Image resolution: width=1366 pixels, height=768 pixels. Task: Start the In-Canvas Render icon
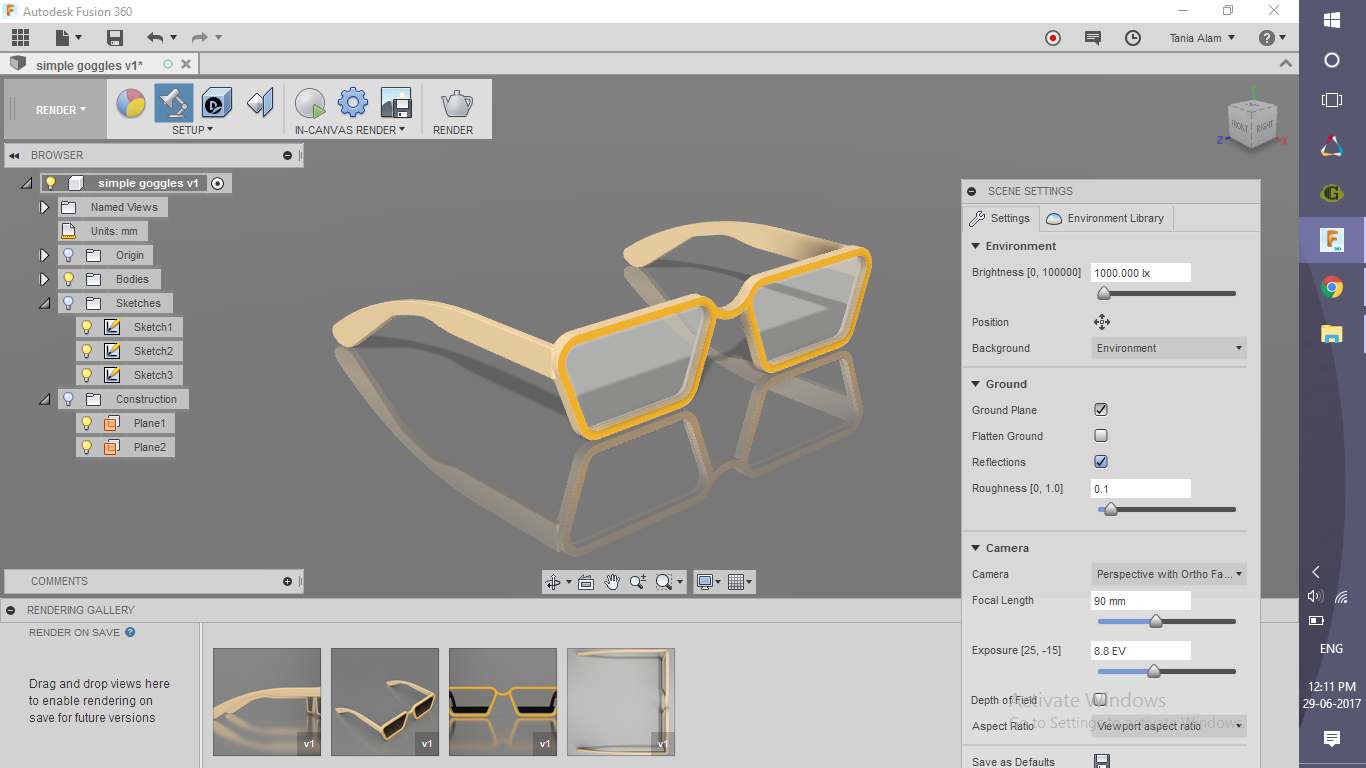coord(311,103)
